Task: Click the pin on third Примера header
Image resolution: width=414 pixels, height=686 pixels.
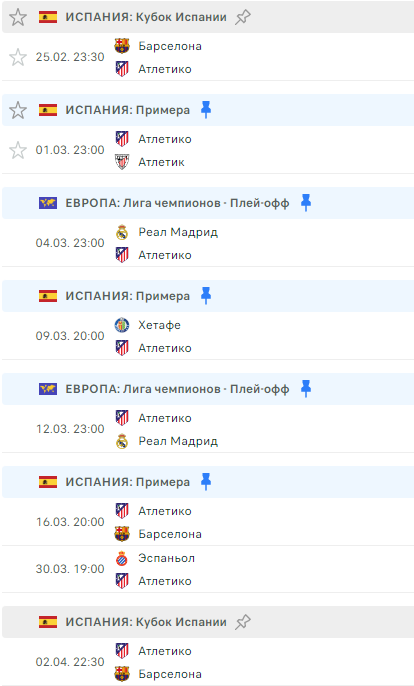Action: [x=206, y=482]
